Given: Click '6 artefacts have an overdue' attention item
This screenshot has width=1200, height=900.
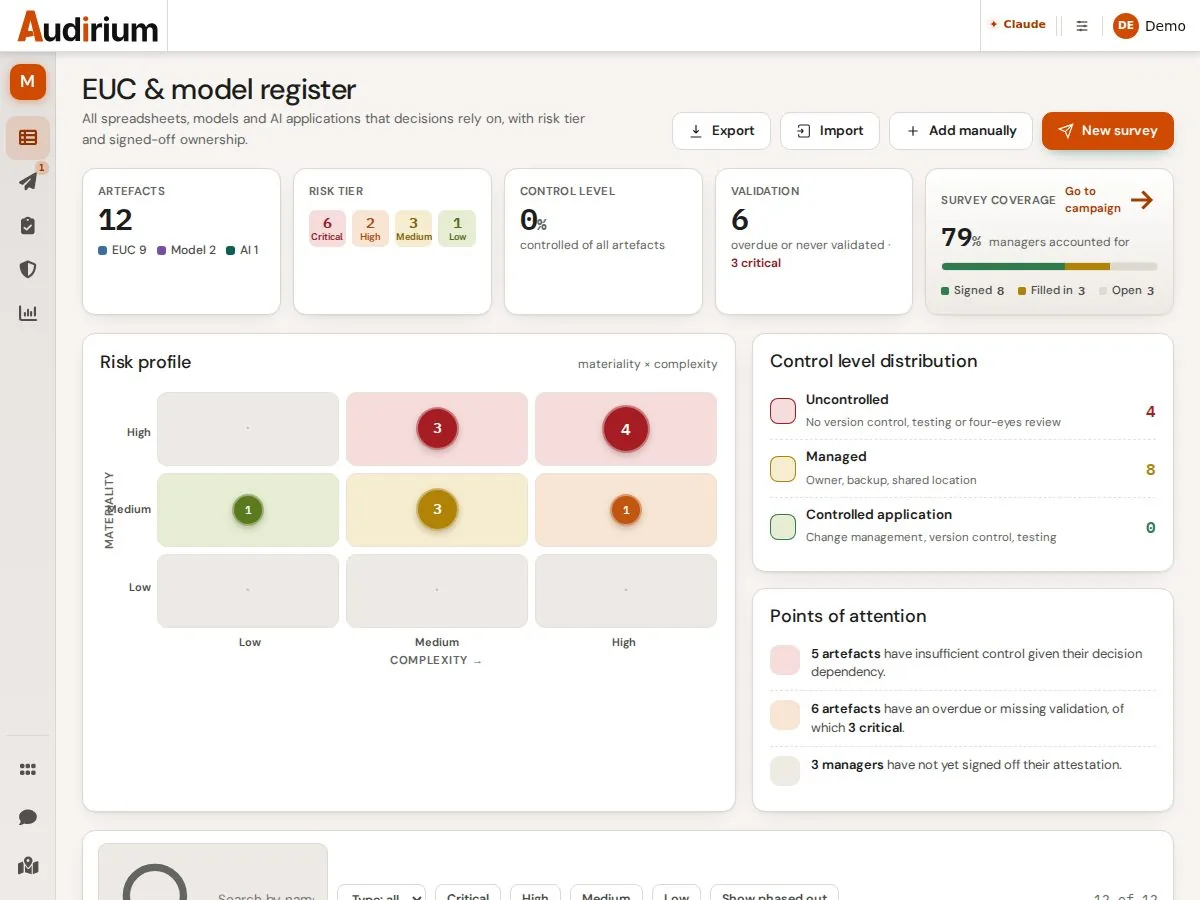Looking at the screenshot, I should [963, 718].
